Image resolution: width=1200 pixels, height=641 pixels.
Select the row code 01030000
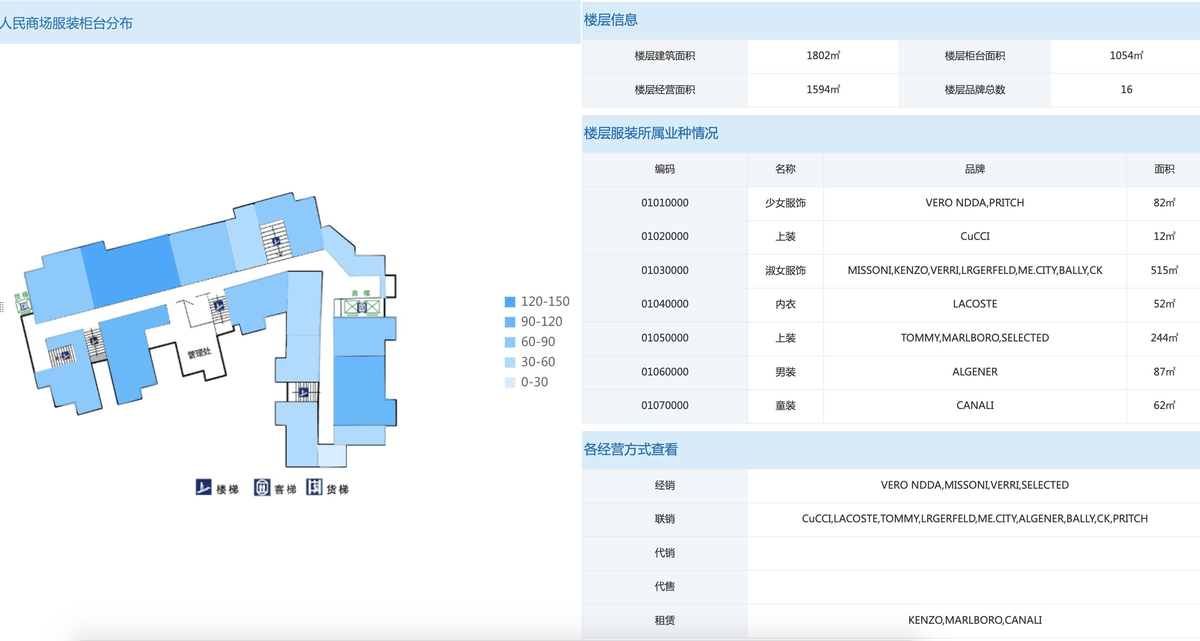pos(665,270)
